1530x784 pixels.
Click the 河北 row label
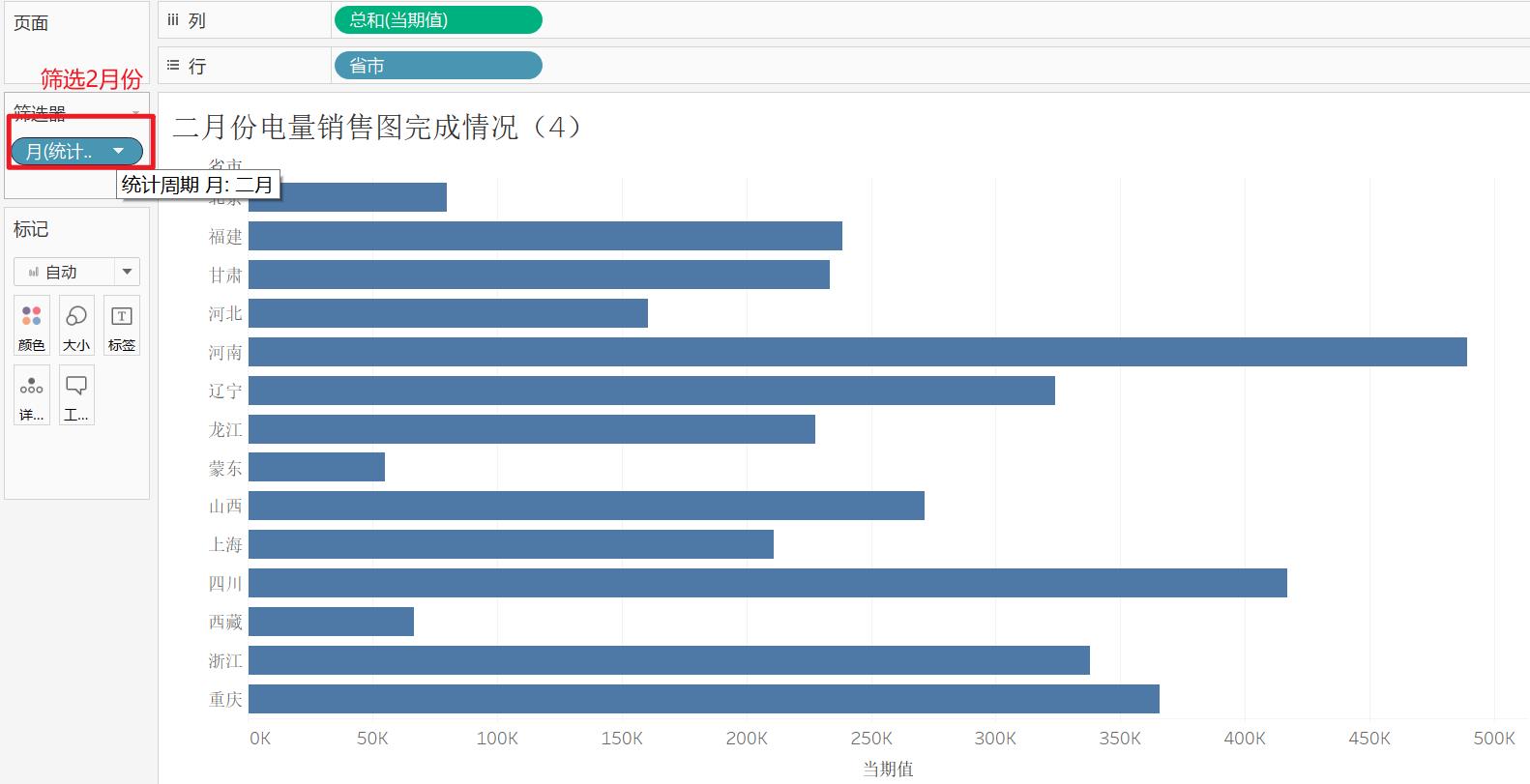pyautogui.click(x=225, y=313)
